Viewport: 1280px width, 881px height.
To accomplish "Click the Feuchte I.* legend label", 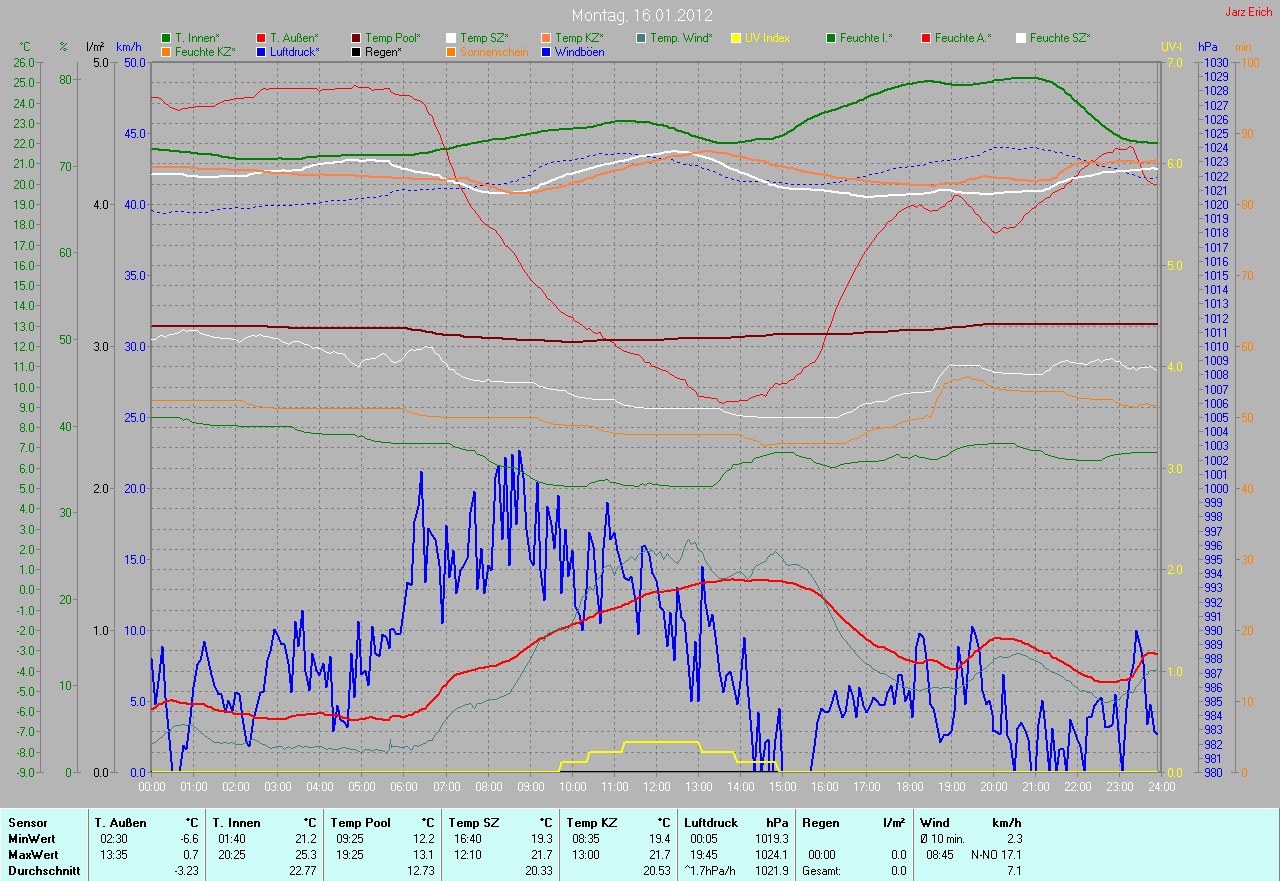I will click(866, 38).
